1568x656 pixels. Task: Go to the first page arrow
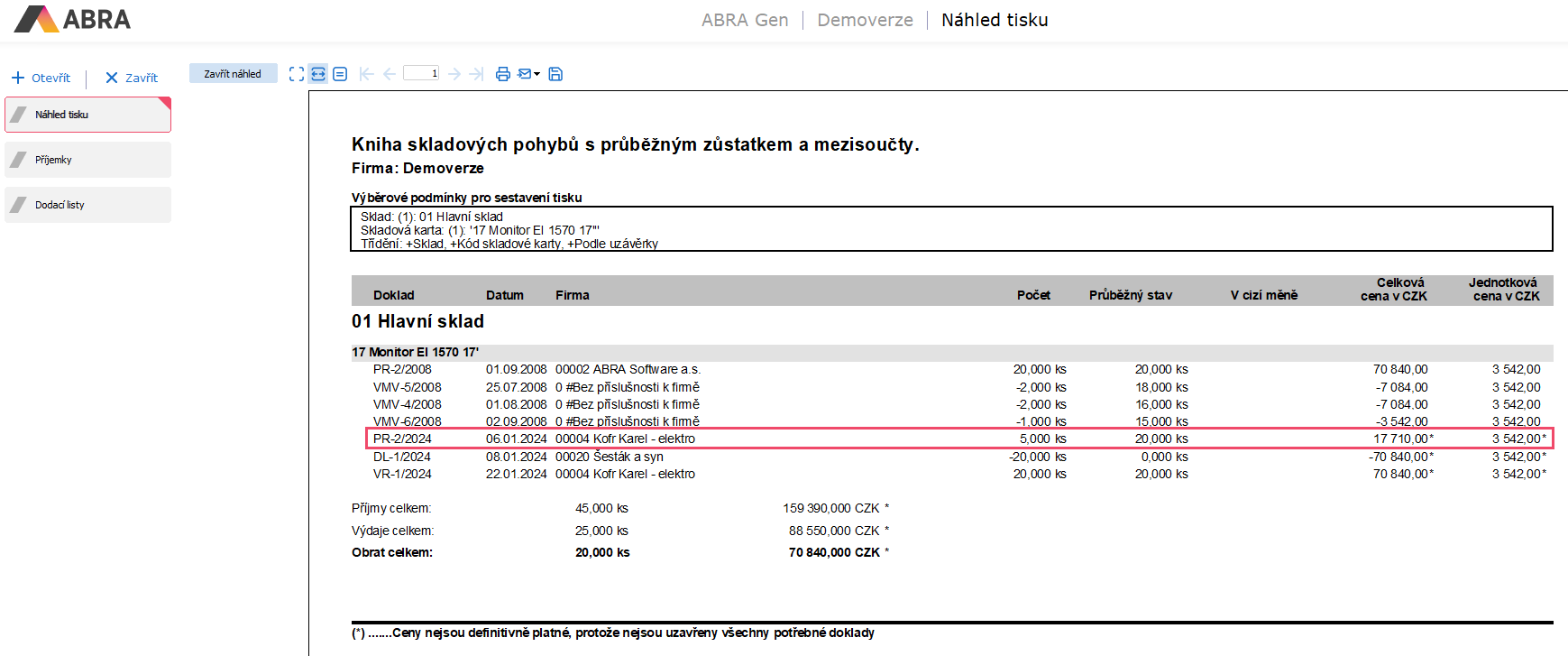pyautogui.click(x=366, y=74)
